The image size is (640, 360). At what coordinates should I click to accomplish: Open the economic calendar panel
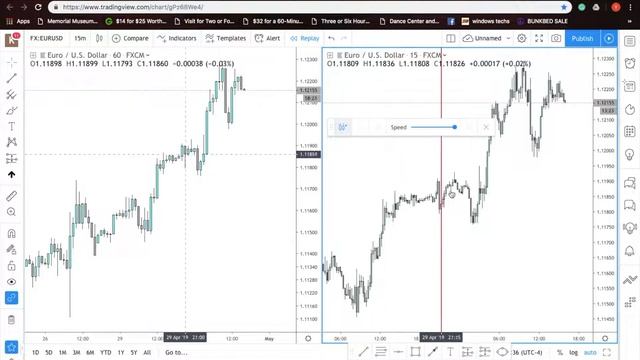point(630,131)
